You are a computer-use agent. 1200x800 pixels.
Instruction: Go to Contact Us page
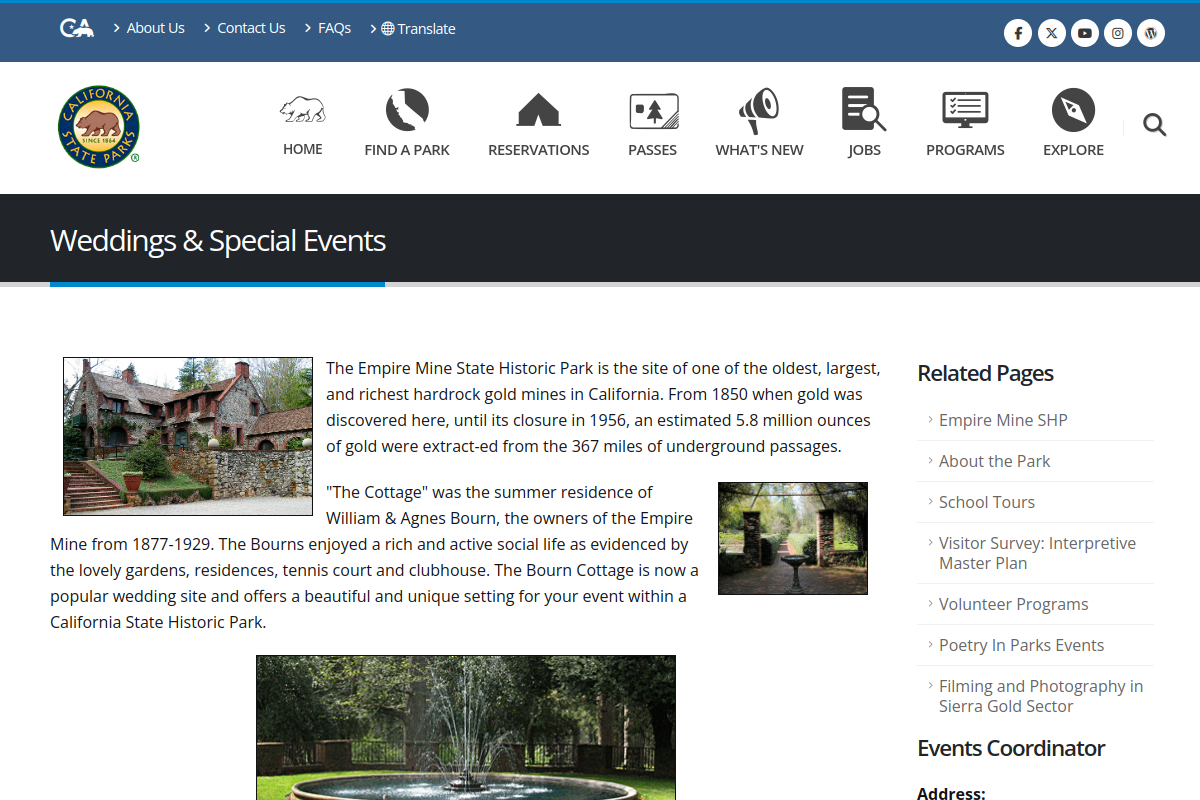click(251, 28)
